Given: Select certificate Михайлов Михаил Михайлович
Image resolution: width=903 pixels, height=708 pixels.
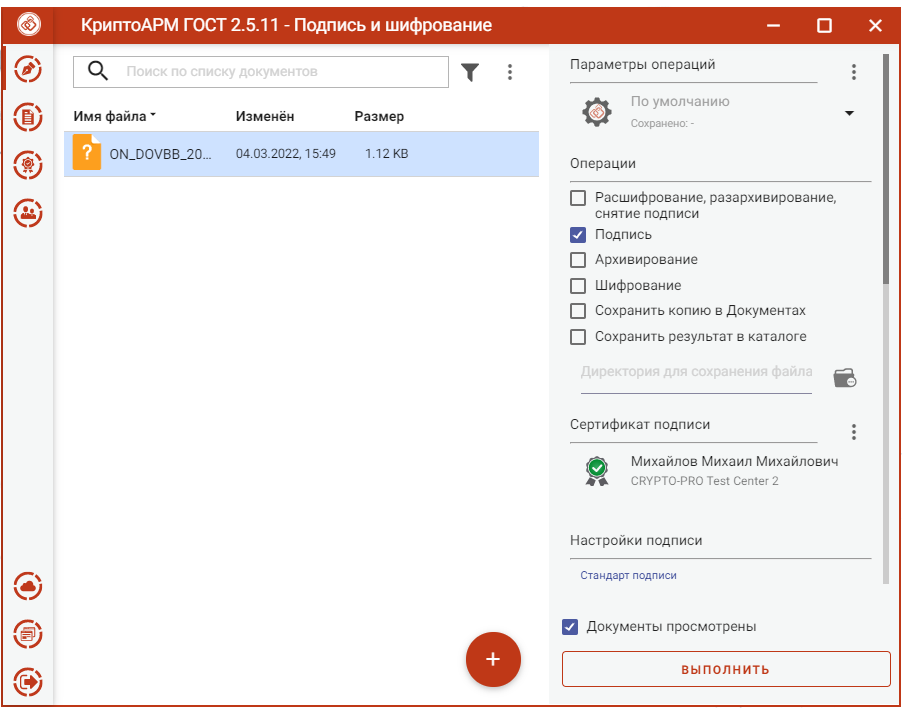Looking at the screenshot, I should coord(734,461).
